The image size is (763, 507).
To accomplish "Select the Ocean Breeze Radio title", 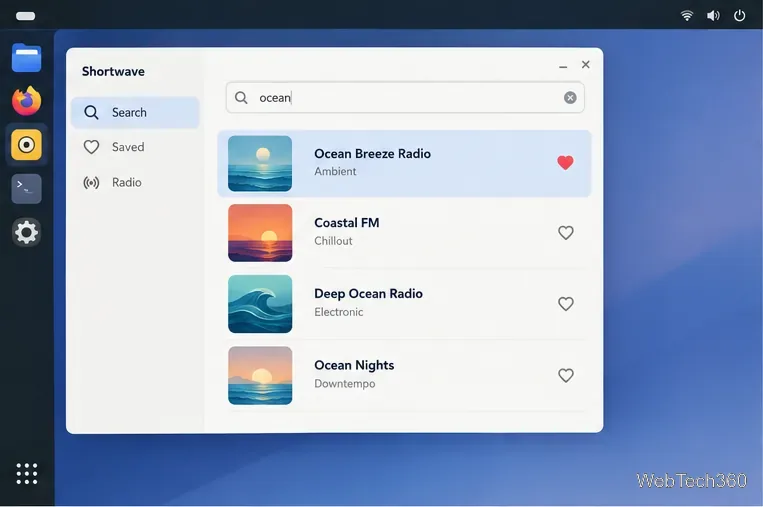I will [x=372, y=154].
